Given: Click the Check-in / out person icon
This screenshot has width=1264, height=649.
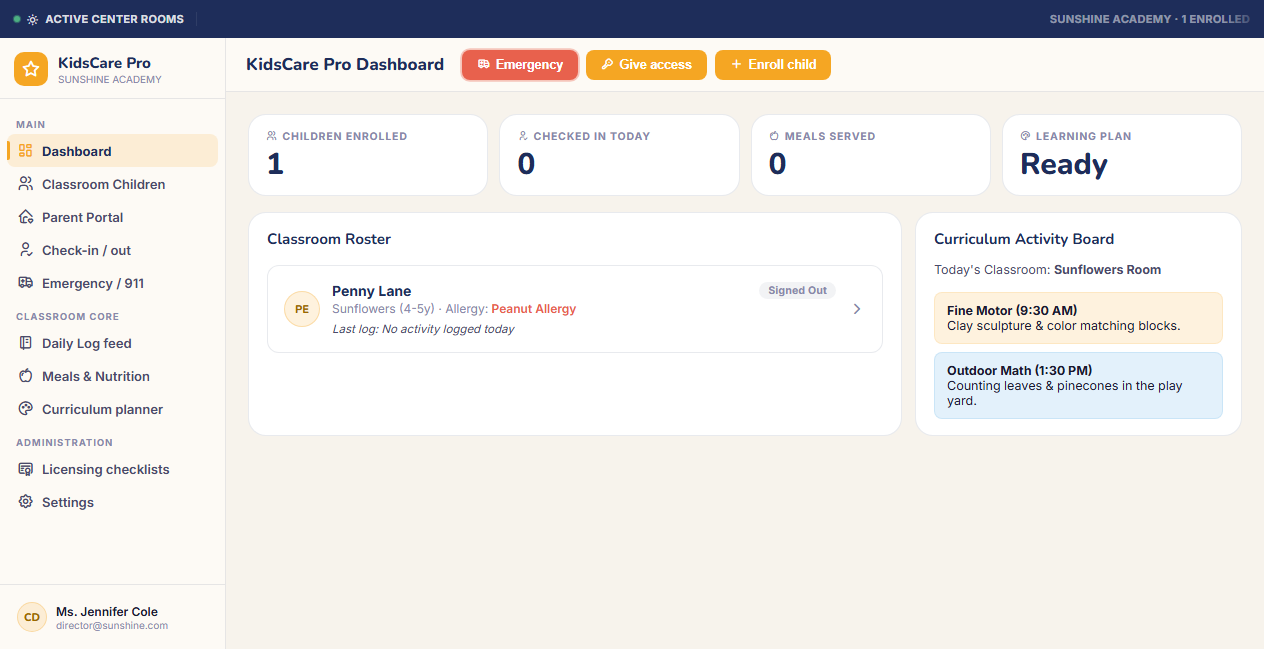Looking at the screenshot, I should click(26, 250).
